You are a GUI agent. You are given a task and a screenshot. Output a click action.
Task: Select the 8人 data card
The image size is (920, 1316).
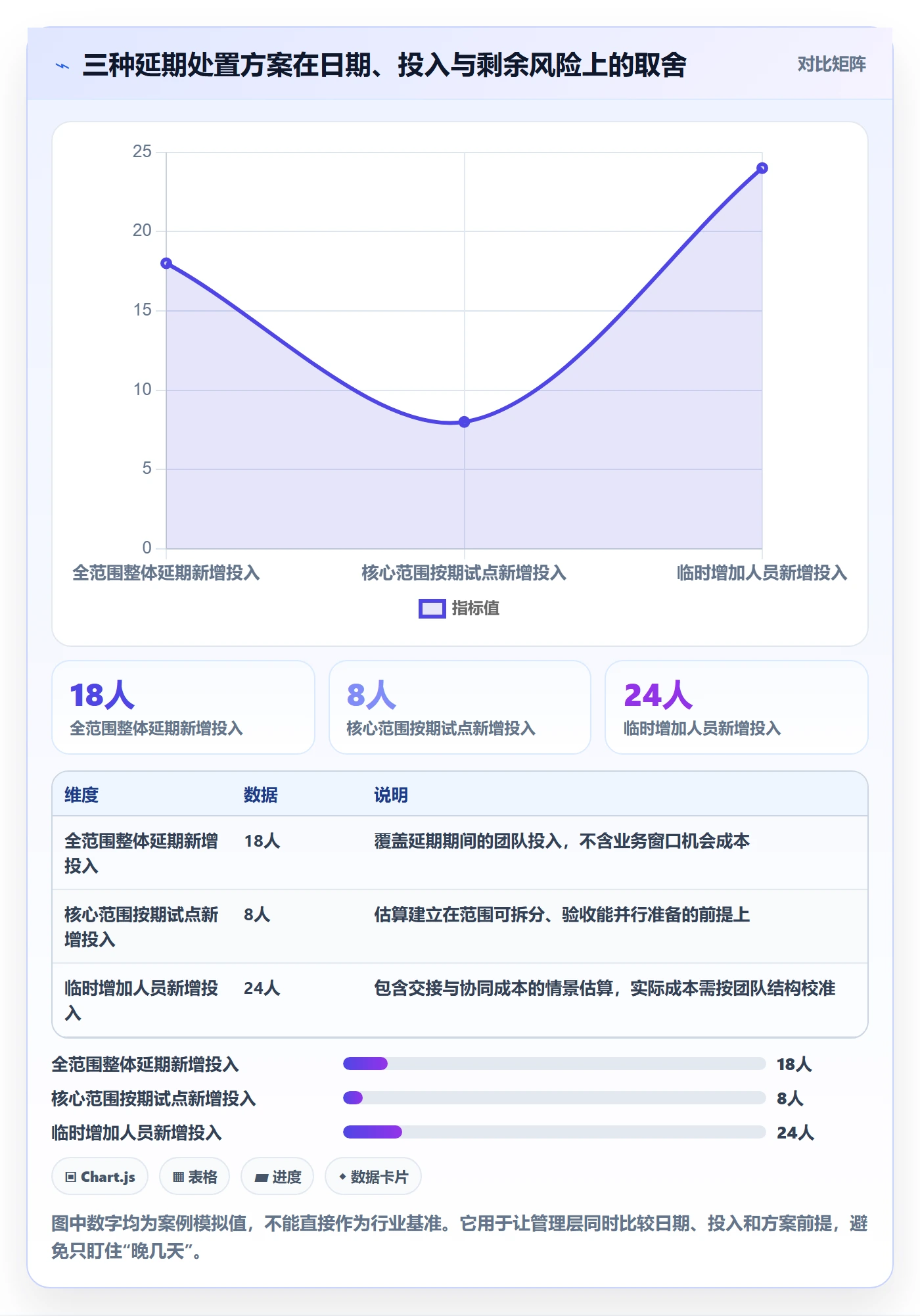[460, 707]
